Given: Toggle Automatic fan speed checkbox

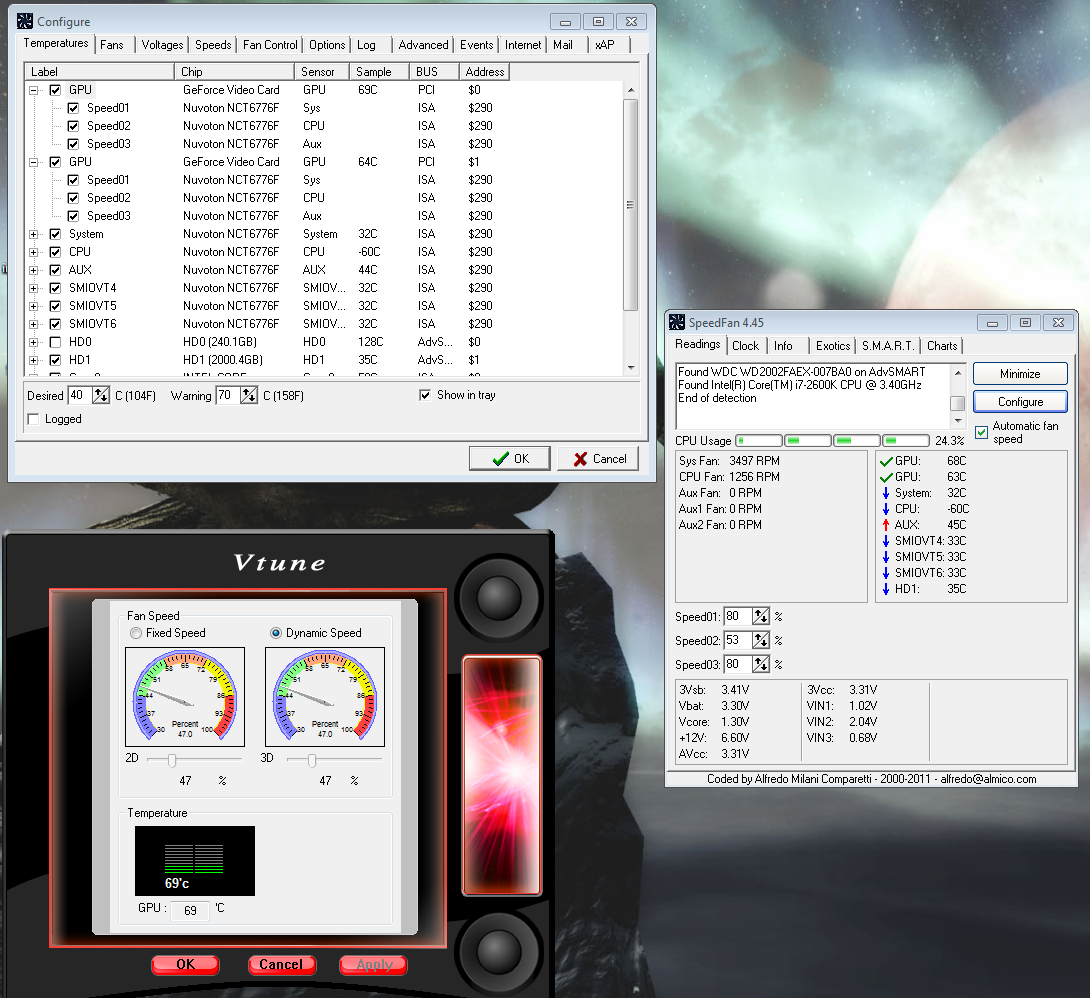Looking at the screenshot, I should tap(981, 432).
